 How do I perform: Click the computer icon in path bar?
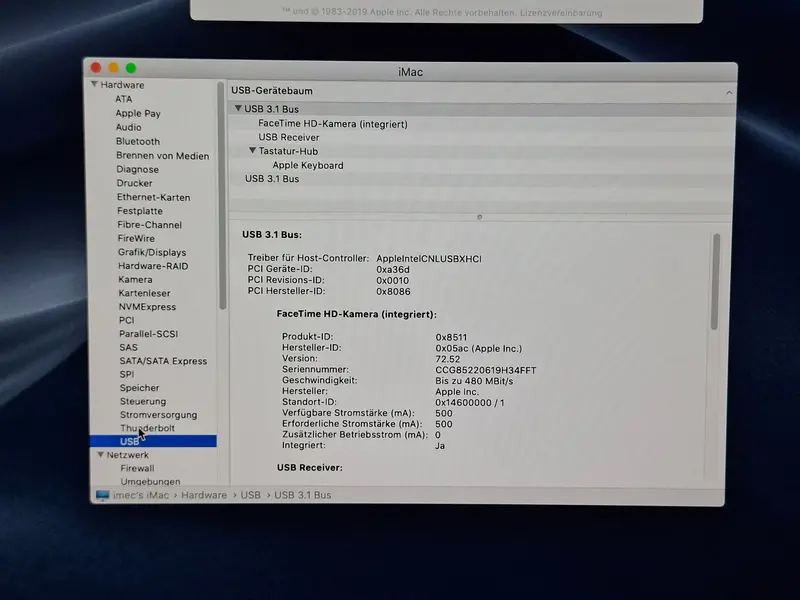coord(103,495)
